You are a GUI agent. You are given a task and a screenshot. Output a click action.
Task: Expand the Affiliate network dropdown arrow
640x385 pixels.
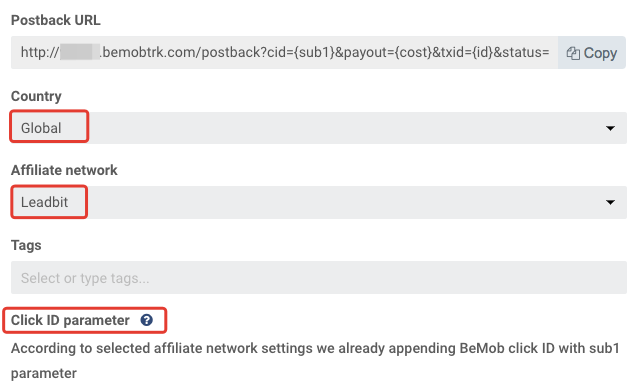pos(610,202)
